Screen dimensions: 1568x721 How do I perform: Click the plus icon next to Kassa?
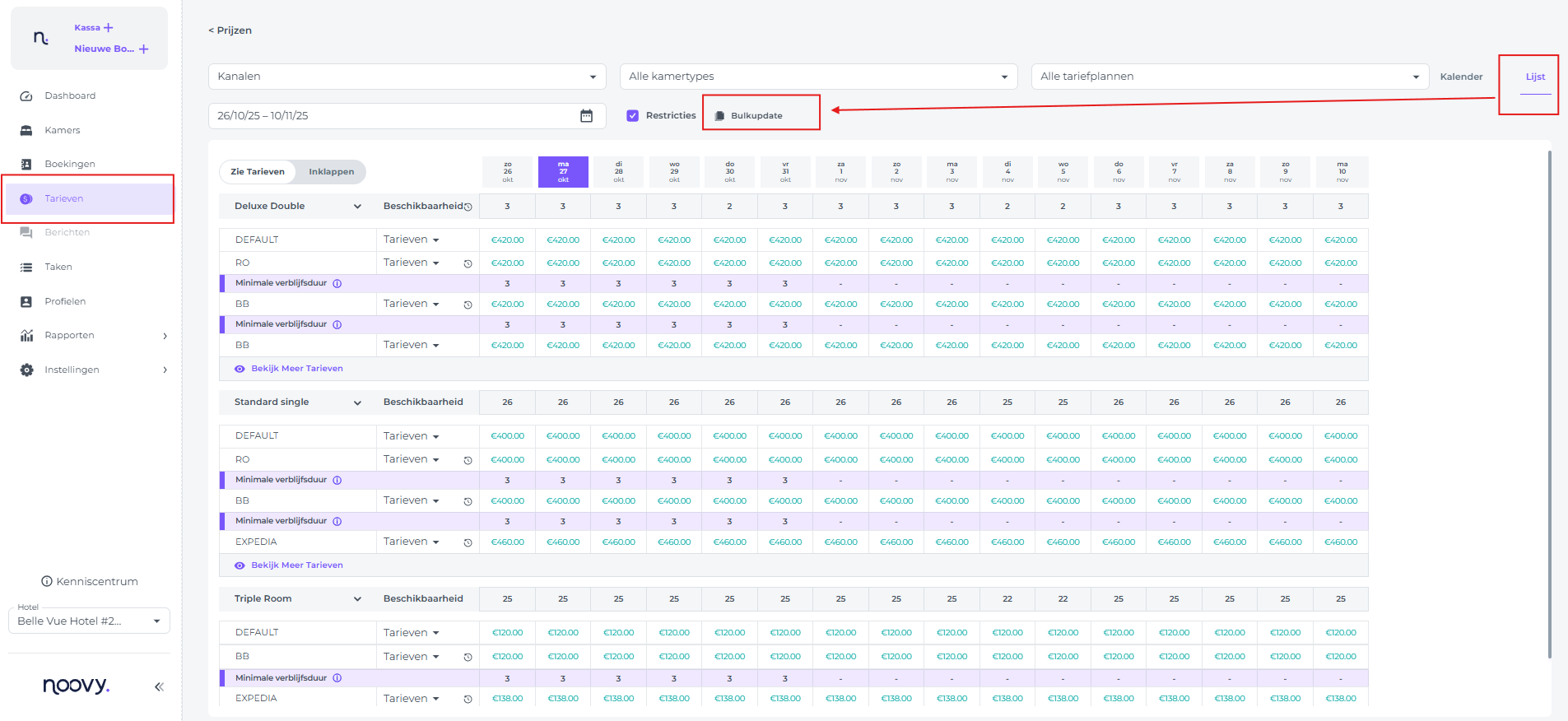[109, 28]
